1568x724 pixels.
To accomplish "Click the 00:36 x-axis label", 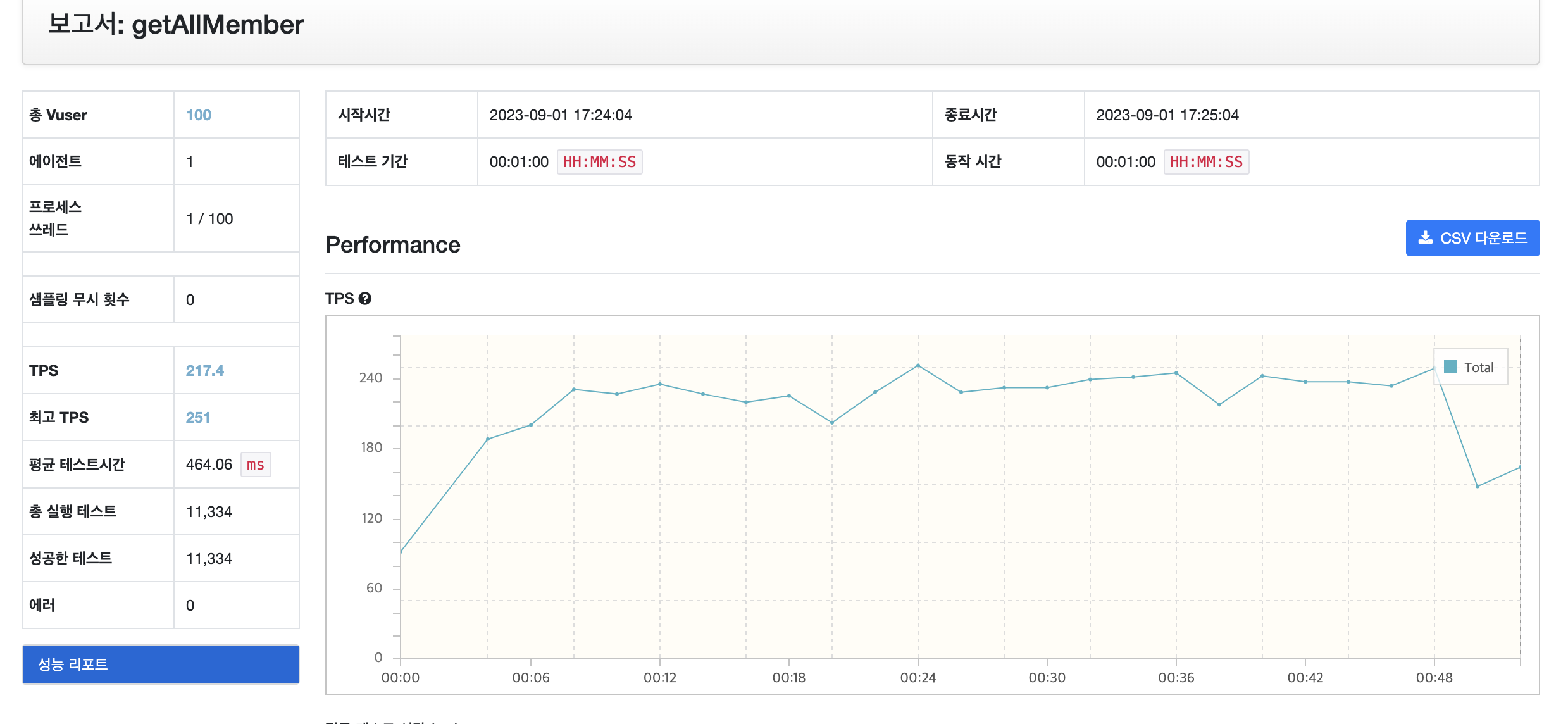I will pyautogui.click(x=1176, y=678).
